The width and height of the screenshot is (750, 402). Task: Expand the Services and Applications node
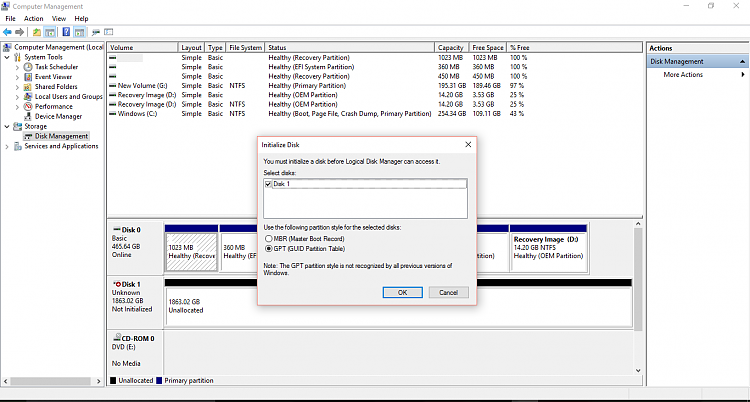7,146
